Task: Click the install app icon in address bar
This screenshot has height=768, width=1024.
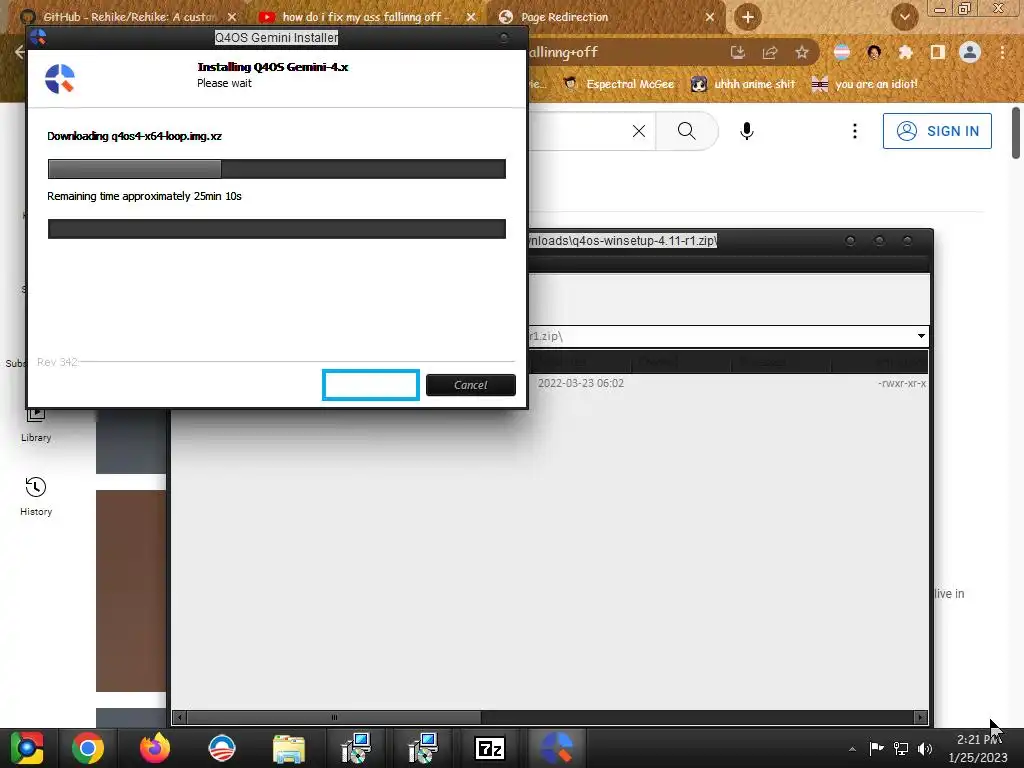Action: (737, 52)
